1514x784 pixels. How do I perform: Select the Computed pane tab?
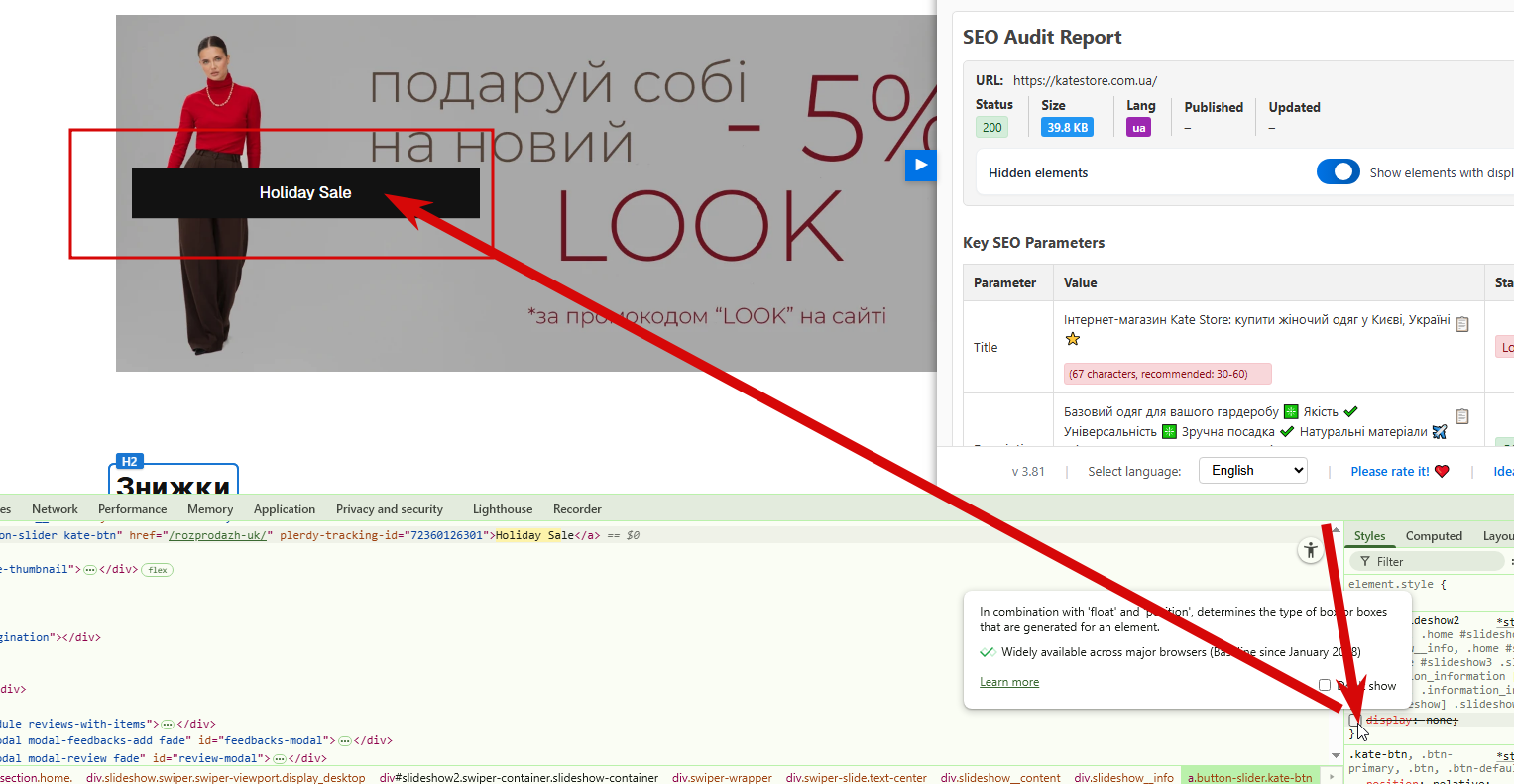(x=1434, y=536)
